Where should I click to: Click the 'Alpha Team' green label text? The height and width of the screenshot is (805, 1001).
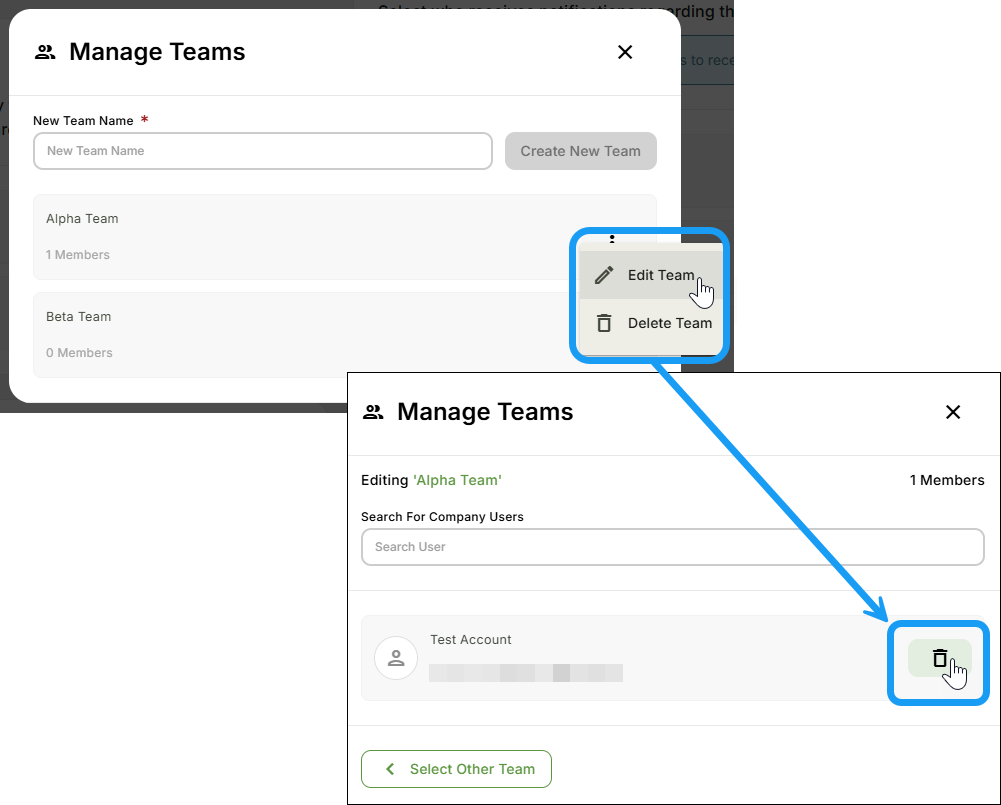click(457, 480)
